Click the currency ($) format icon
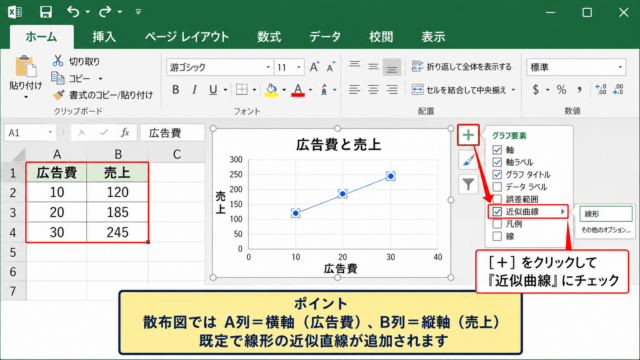Viewport: 640px width, 360px height. point(536,89)
